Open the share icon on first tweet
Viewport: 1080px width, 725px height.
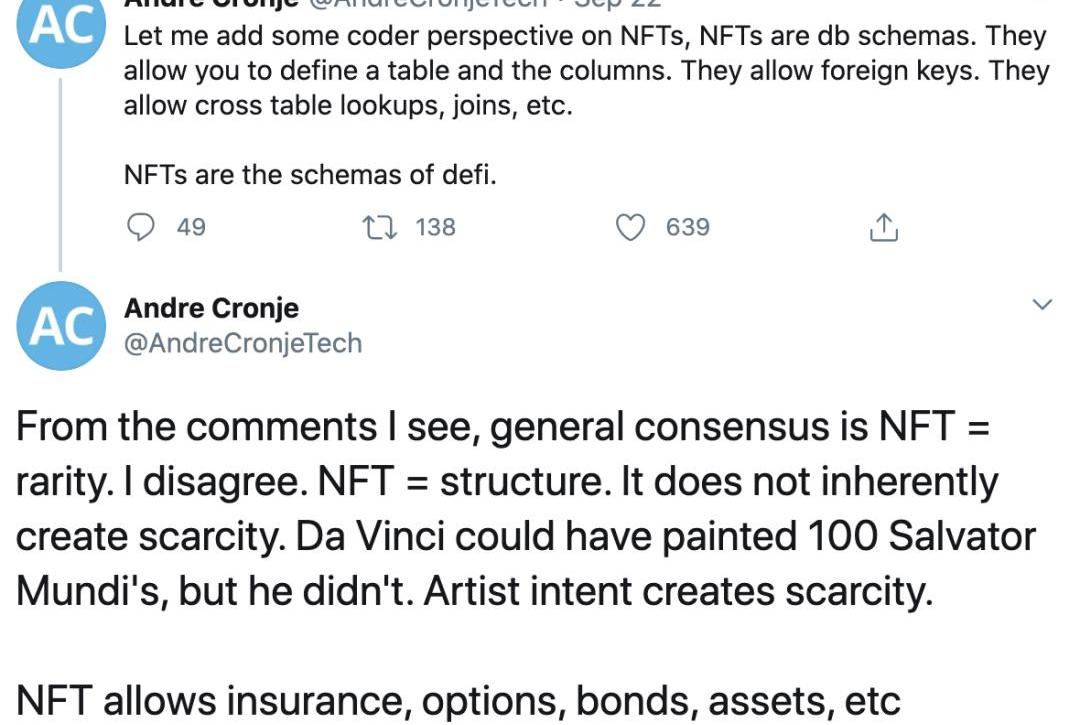pos(884,227)
